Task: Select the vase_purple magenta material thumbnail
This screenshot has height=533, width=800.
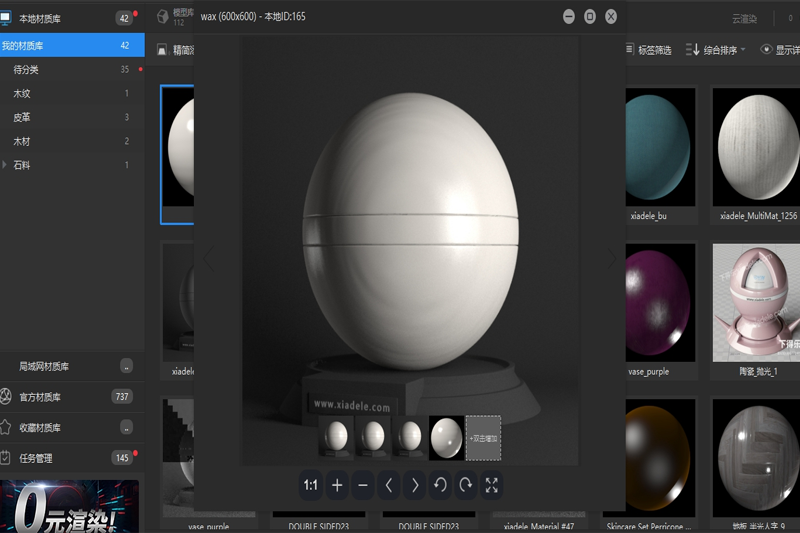Action: (660, 302)
